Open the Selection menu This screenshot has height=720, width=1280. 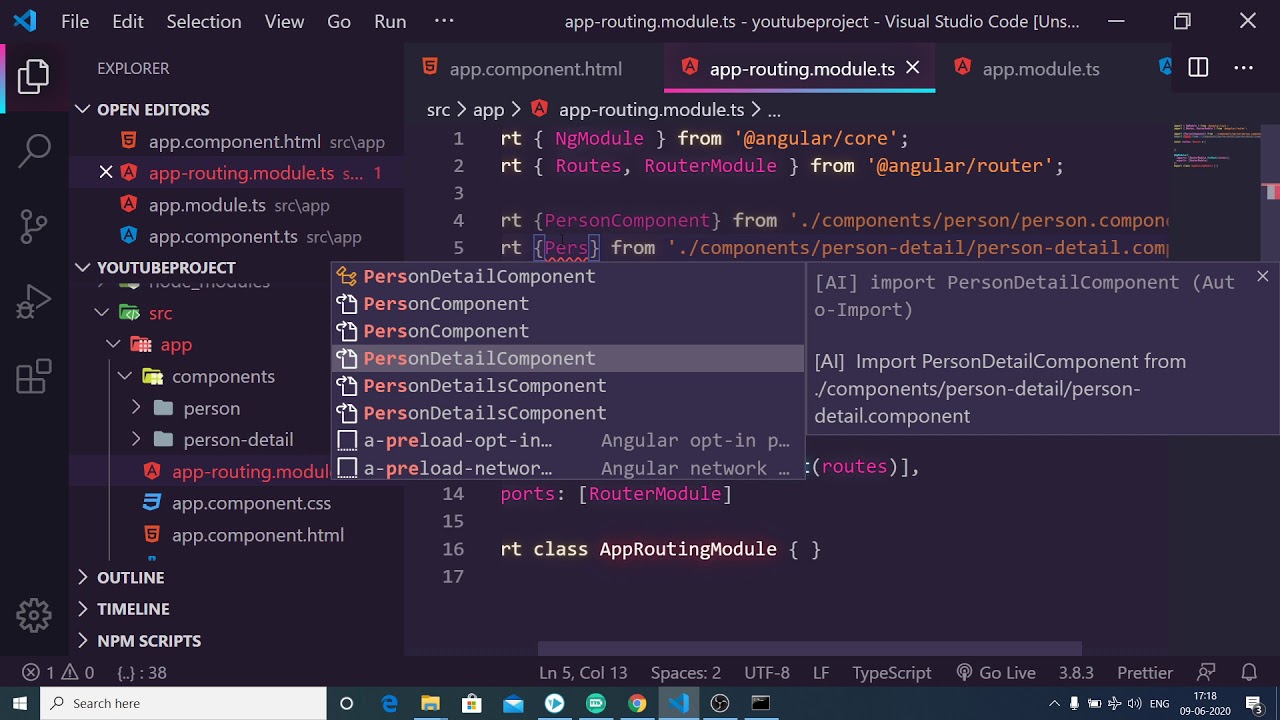tap(204, 21)
